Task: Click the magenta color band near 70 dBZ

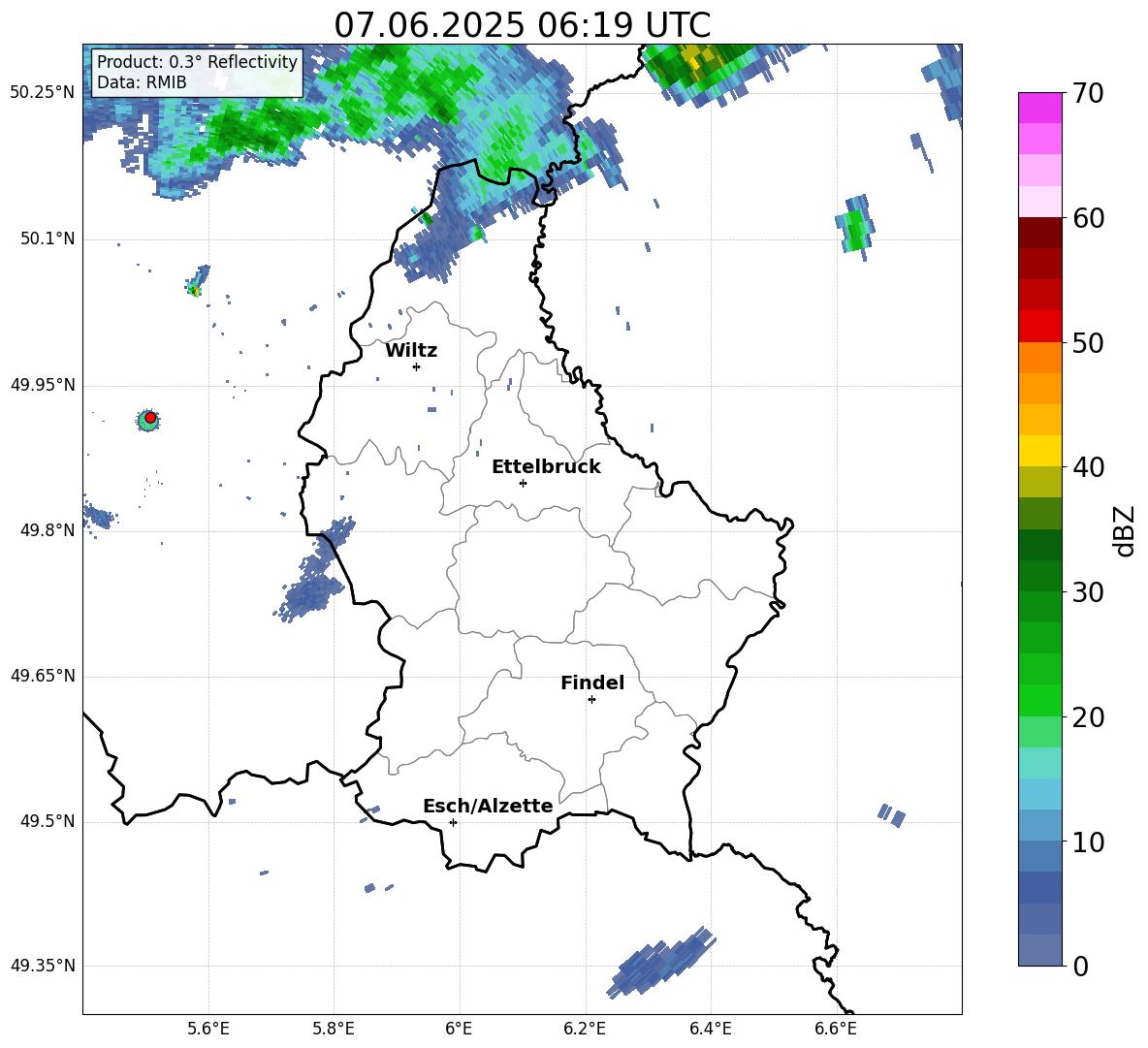Action: point(1039,108)
